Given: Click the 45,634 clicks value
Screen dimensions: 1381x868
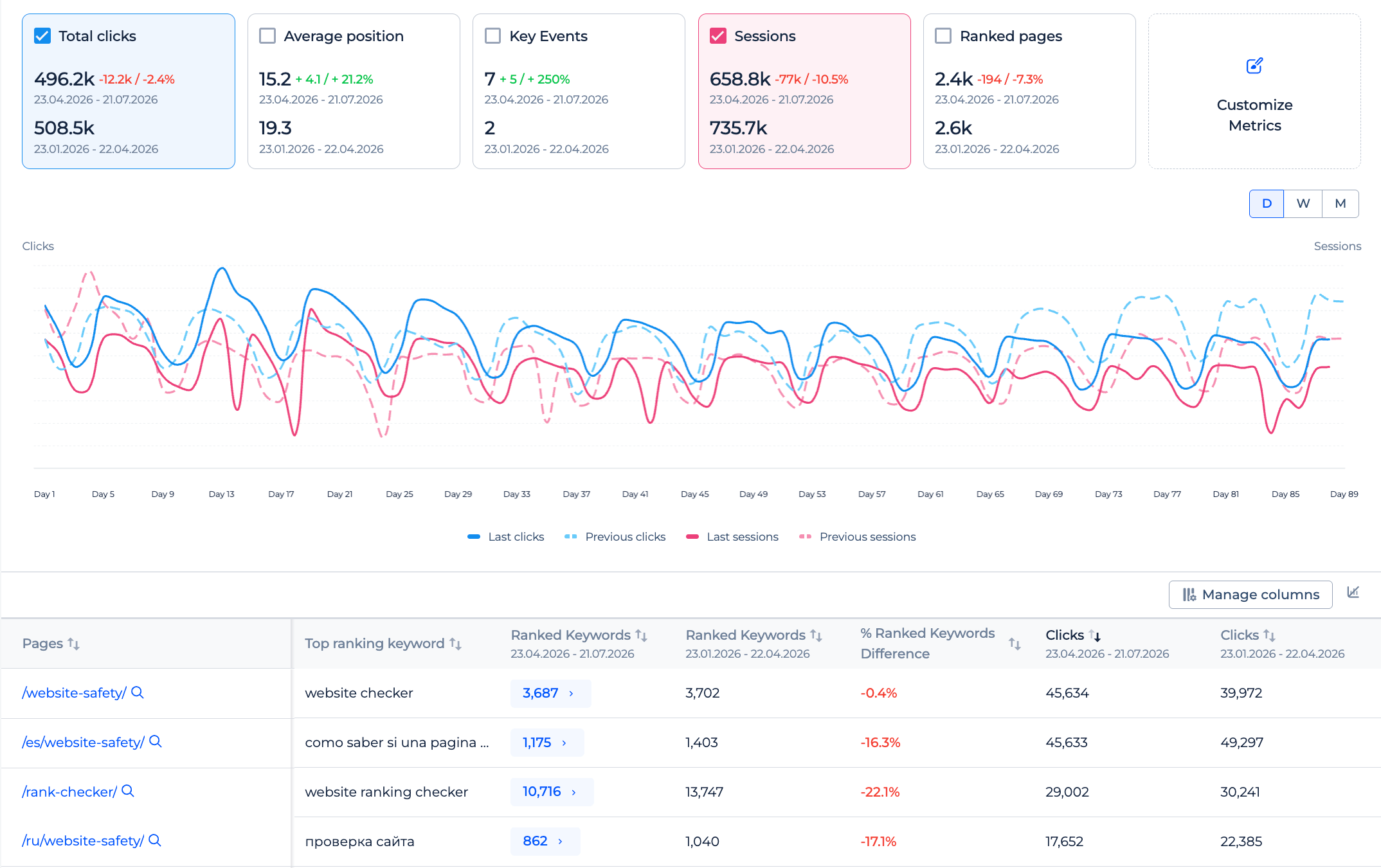Looking at the screenshot, I should [x=1067, y=693].
